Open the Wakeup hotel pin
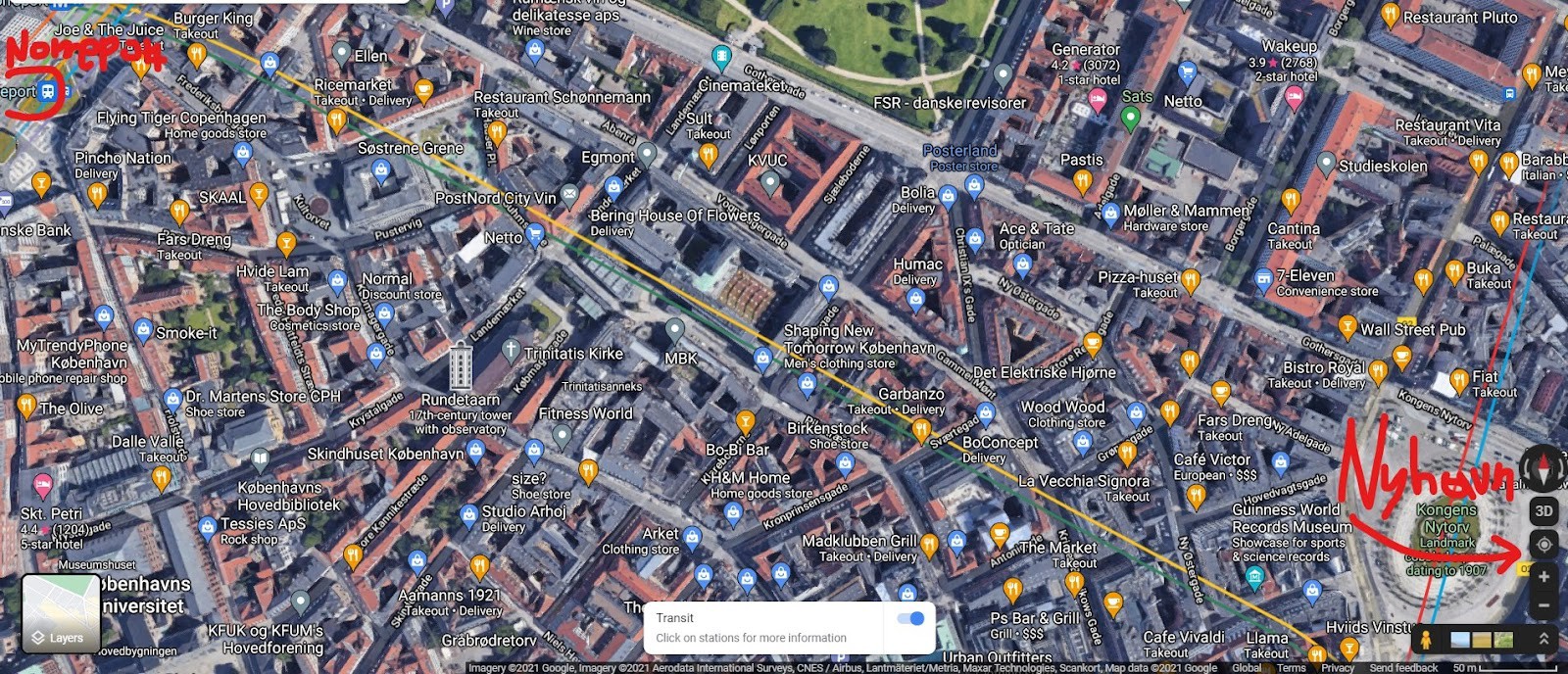Image resolution: width=1568 pixels, height=674 pixels. point(1294,96)
